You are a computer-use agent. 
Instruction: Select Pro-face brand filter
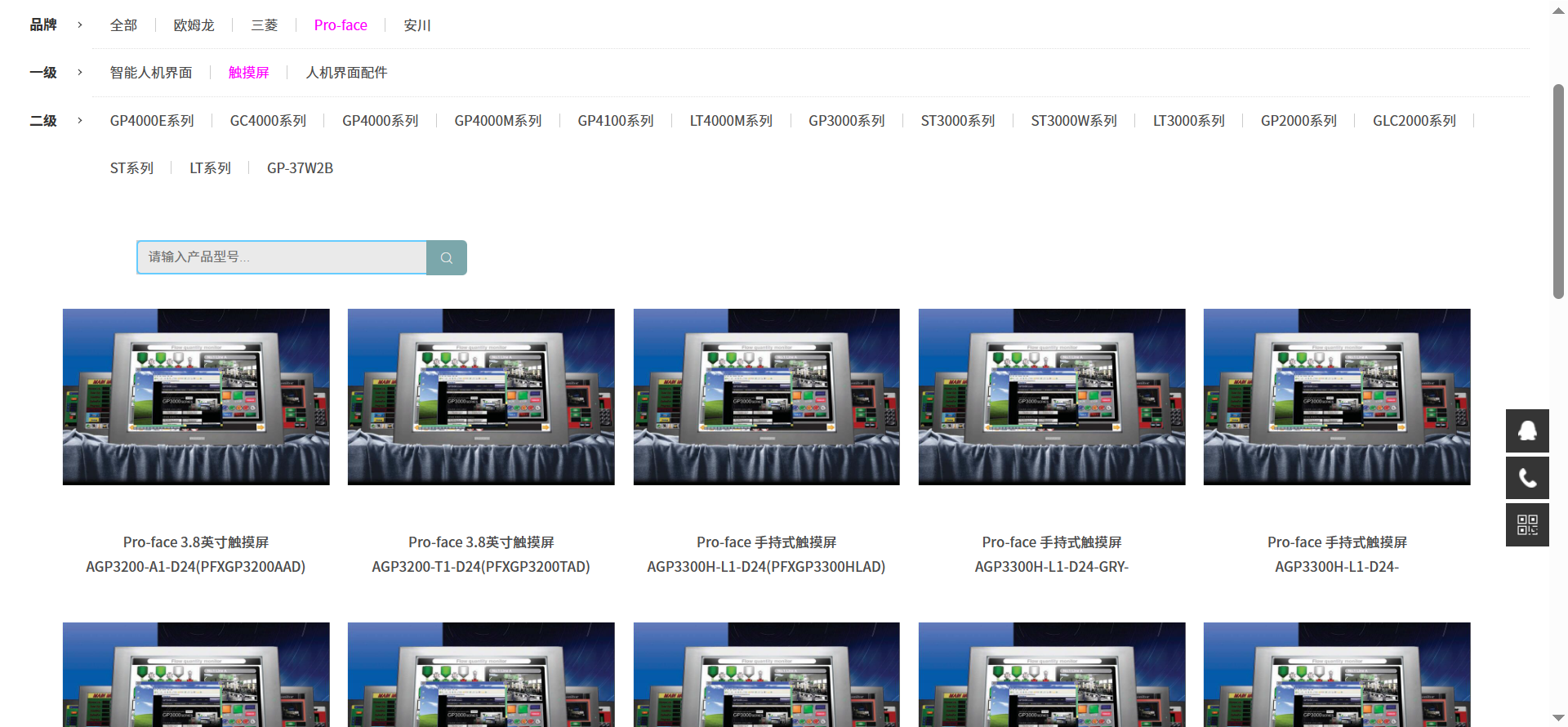click(341, 25)
